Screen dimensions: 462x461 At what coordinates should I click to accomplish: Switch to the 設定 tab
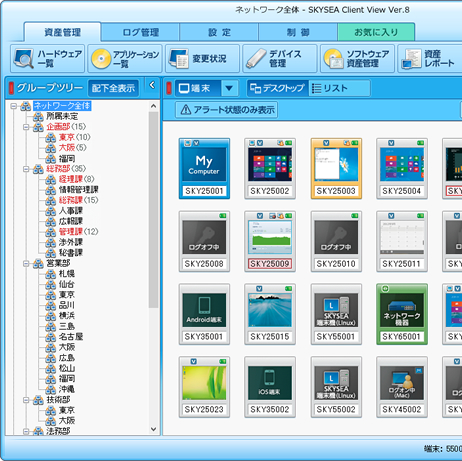pyautogui.click(x=219, y=33)
